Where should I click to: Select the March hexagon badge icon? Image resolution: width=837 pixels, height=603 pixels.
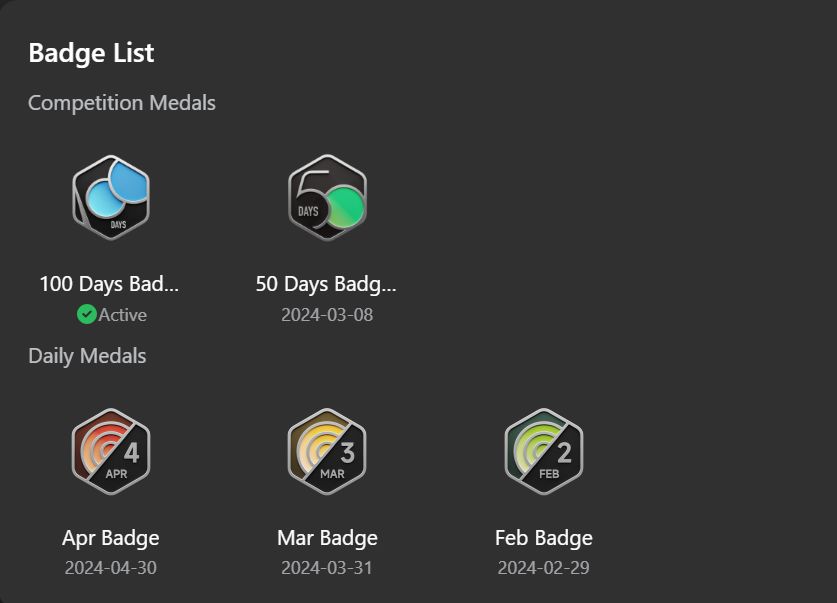[327, 451]
